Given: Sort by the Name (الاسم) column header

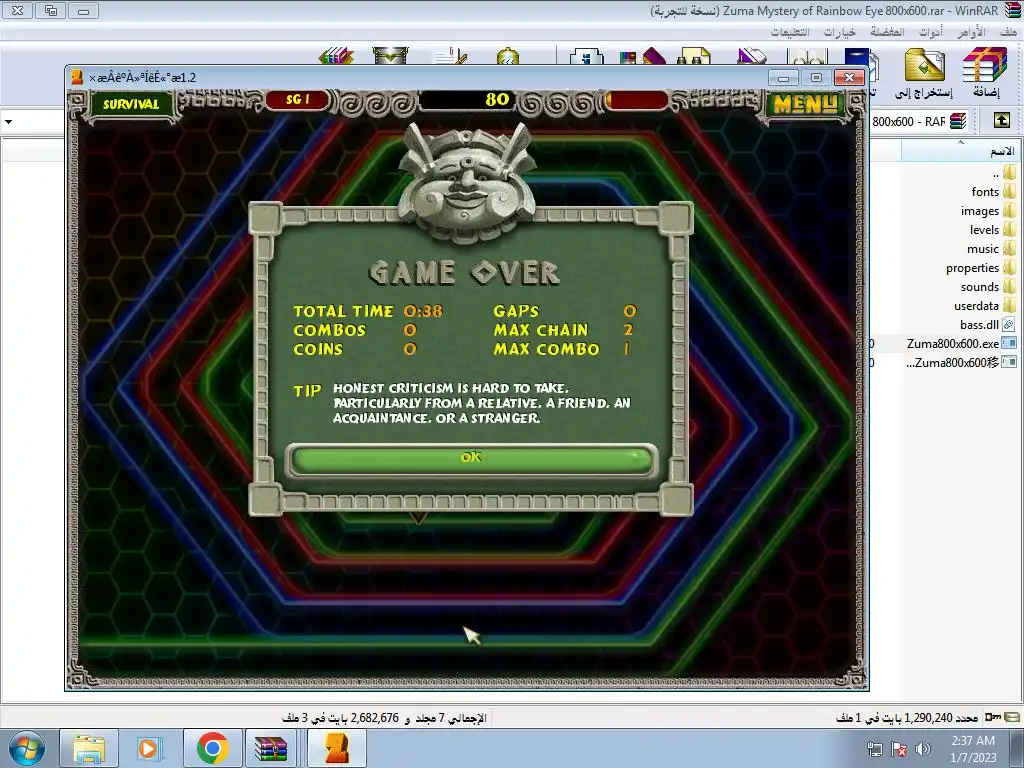Looking at the screenshot, I should 961,151.
